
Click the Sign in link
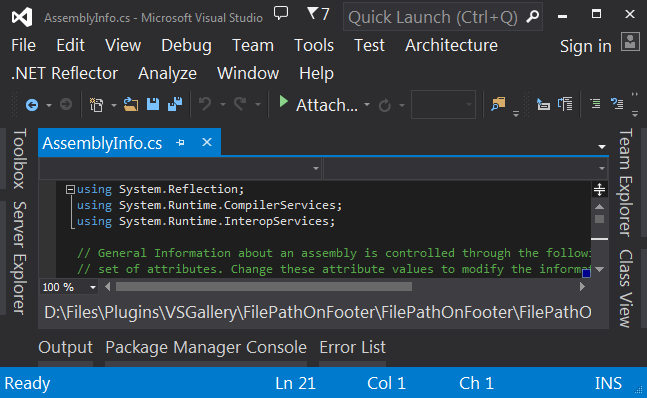[586, 46]
